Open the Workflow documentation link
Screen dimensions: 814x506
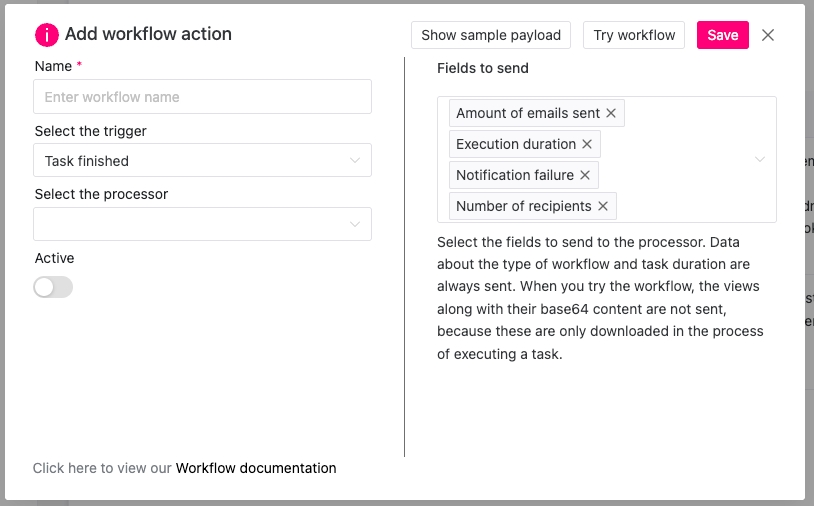pyautogui.click(x=256, y=468)
